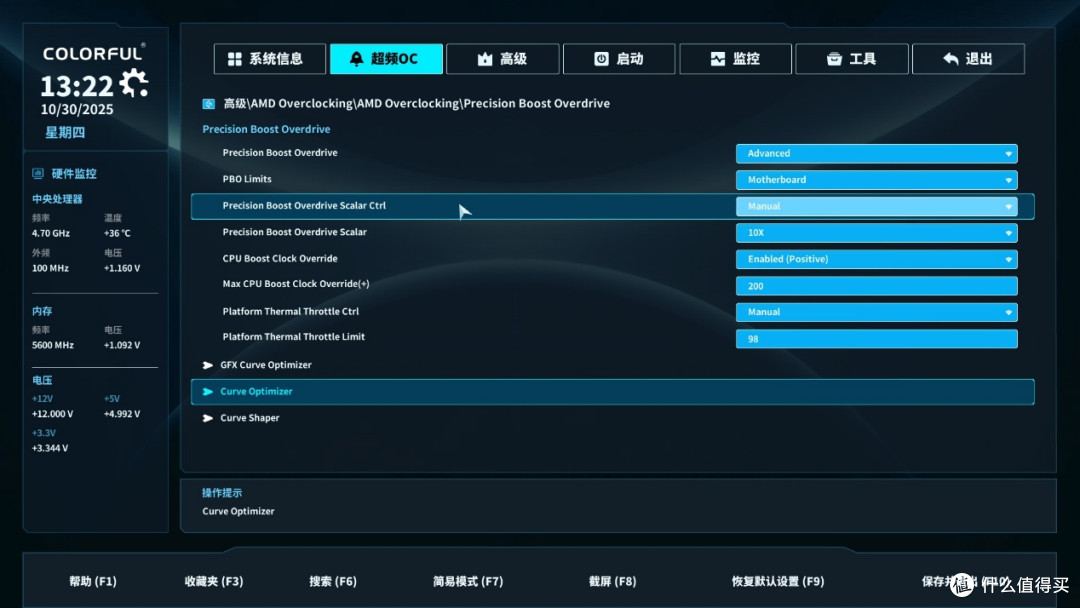
Task: Click the return arrow icon on 退出 tab
Action: coord(951,59)
